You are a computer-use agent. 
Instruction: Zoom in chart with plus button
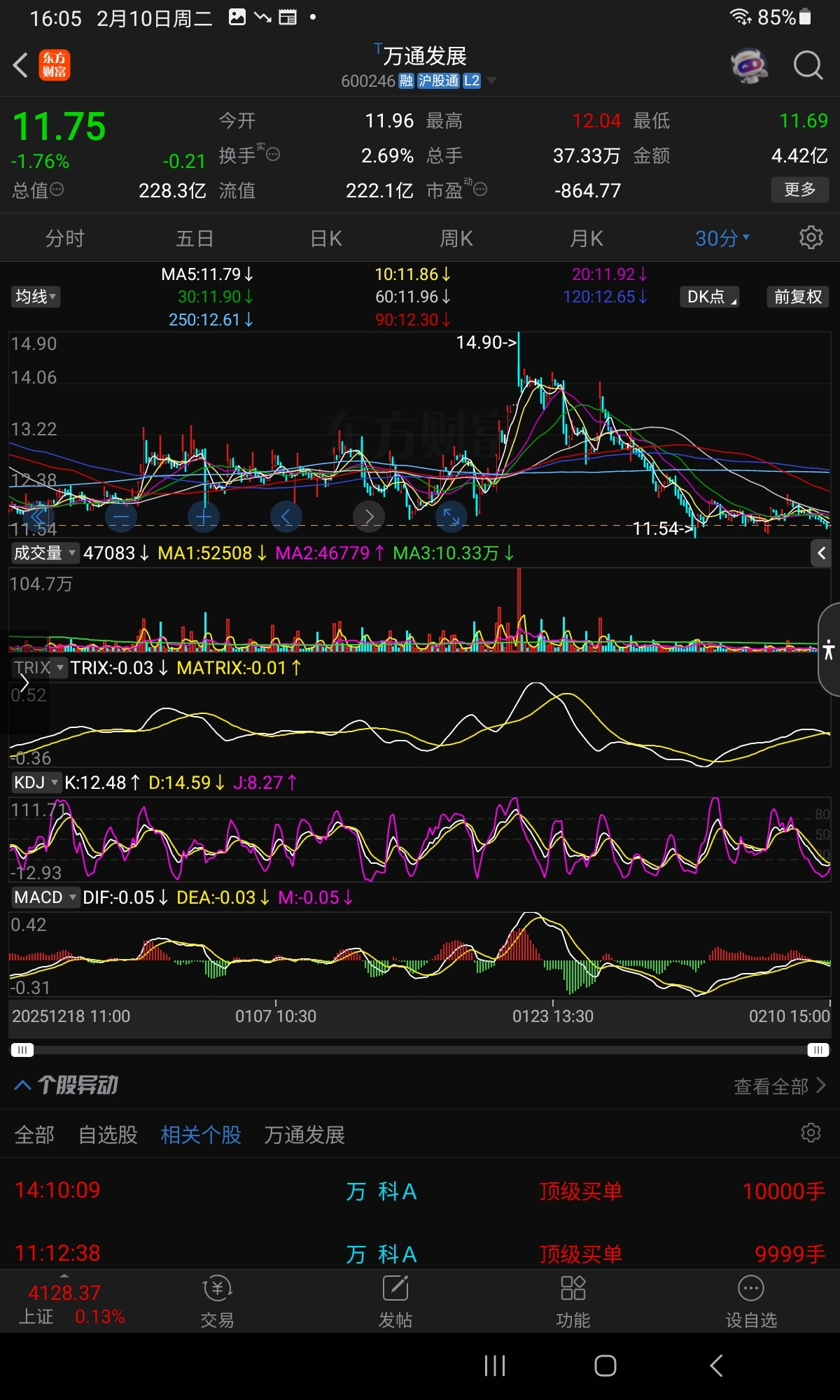click(x=204, y=517)
